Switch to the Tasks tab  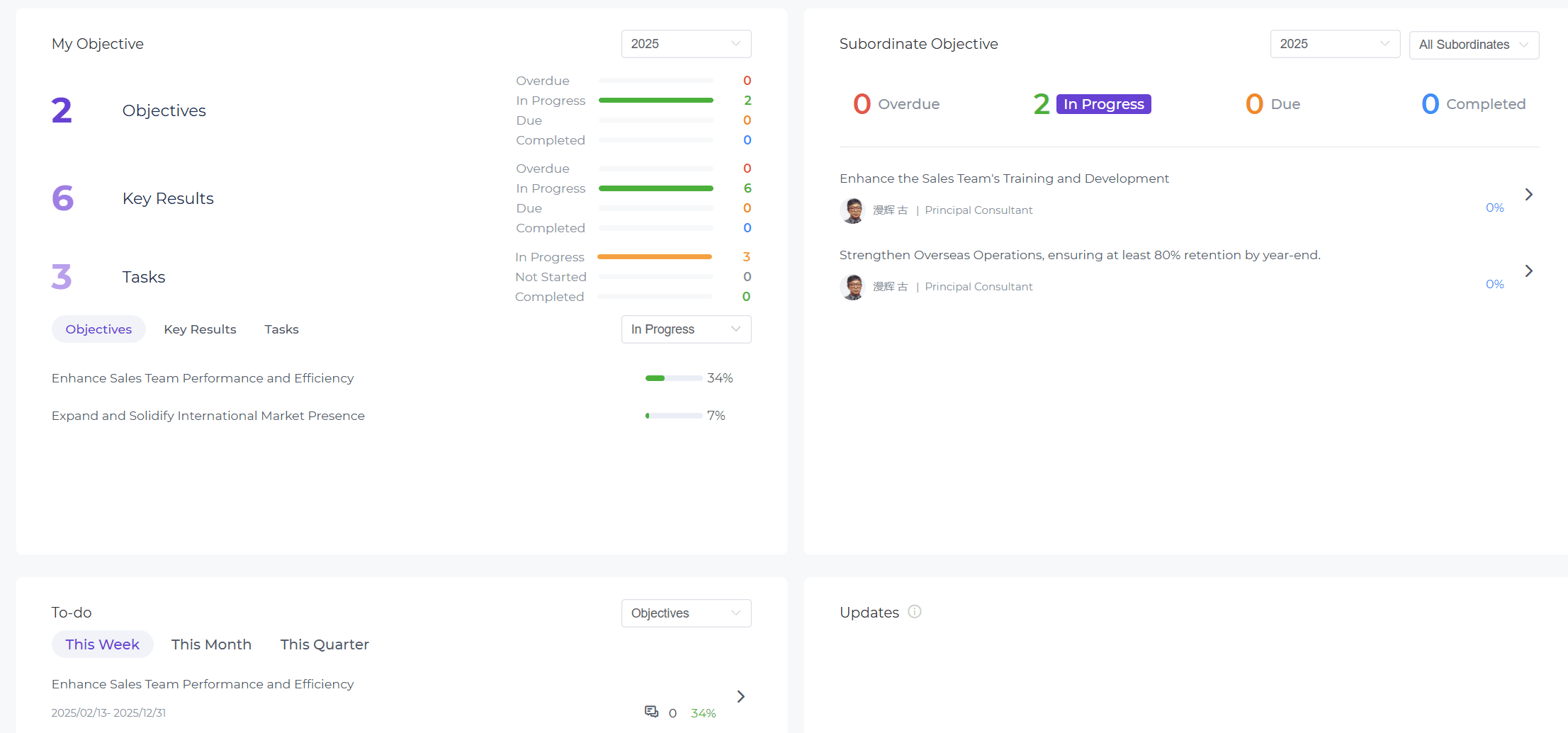pos(281,329)
